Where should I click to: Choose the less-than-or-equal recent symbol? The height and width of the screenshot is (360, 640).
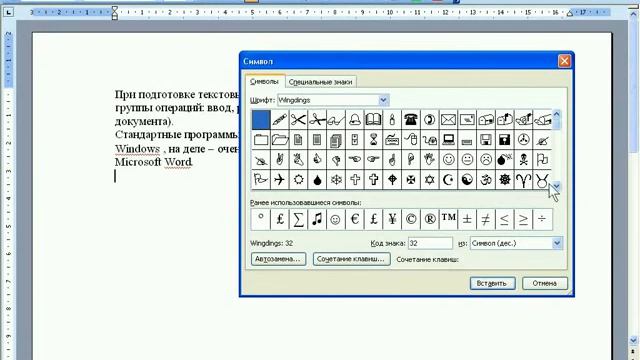pos(504,219)
